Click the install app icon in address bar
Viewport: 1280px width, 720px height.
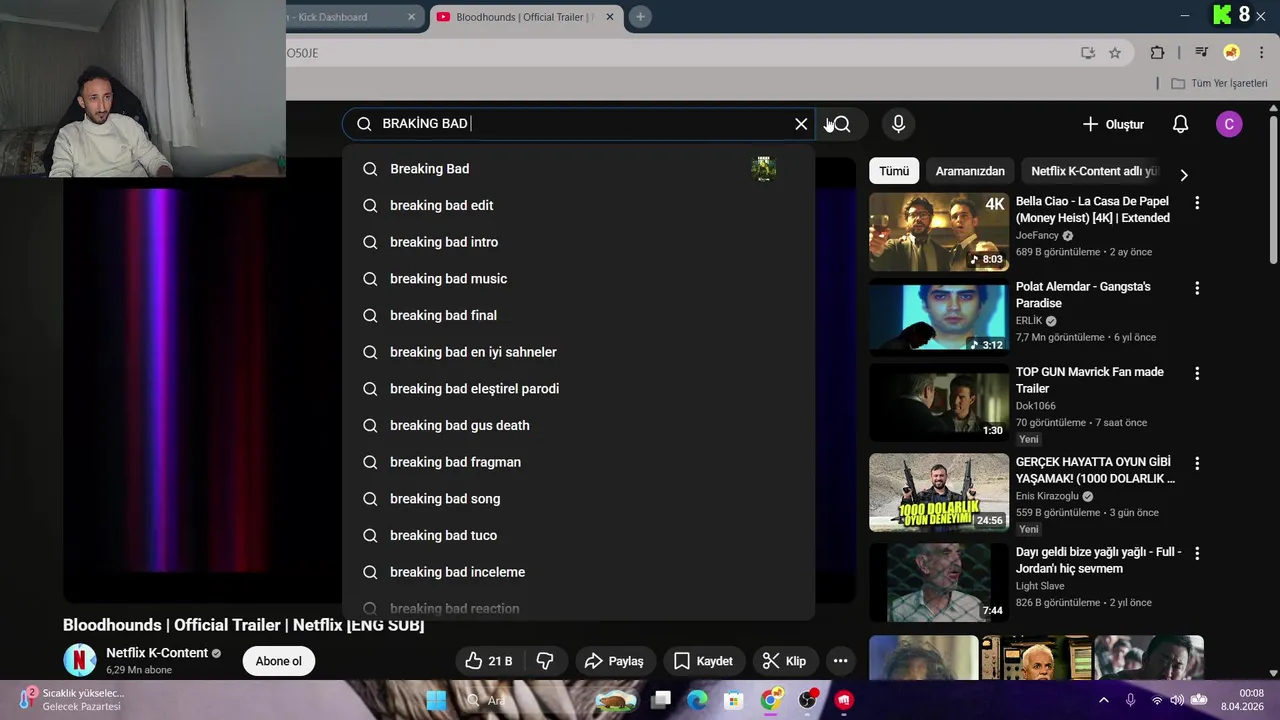(x=1088, y=53)
